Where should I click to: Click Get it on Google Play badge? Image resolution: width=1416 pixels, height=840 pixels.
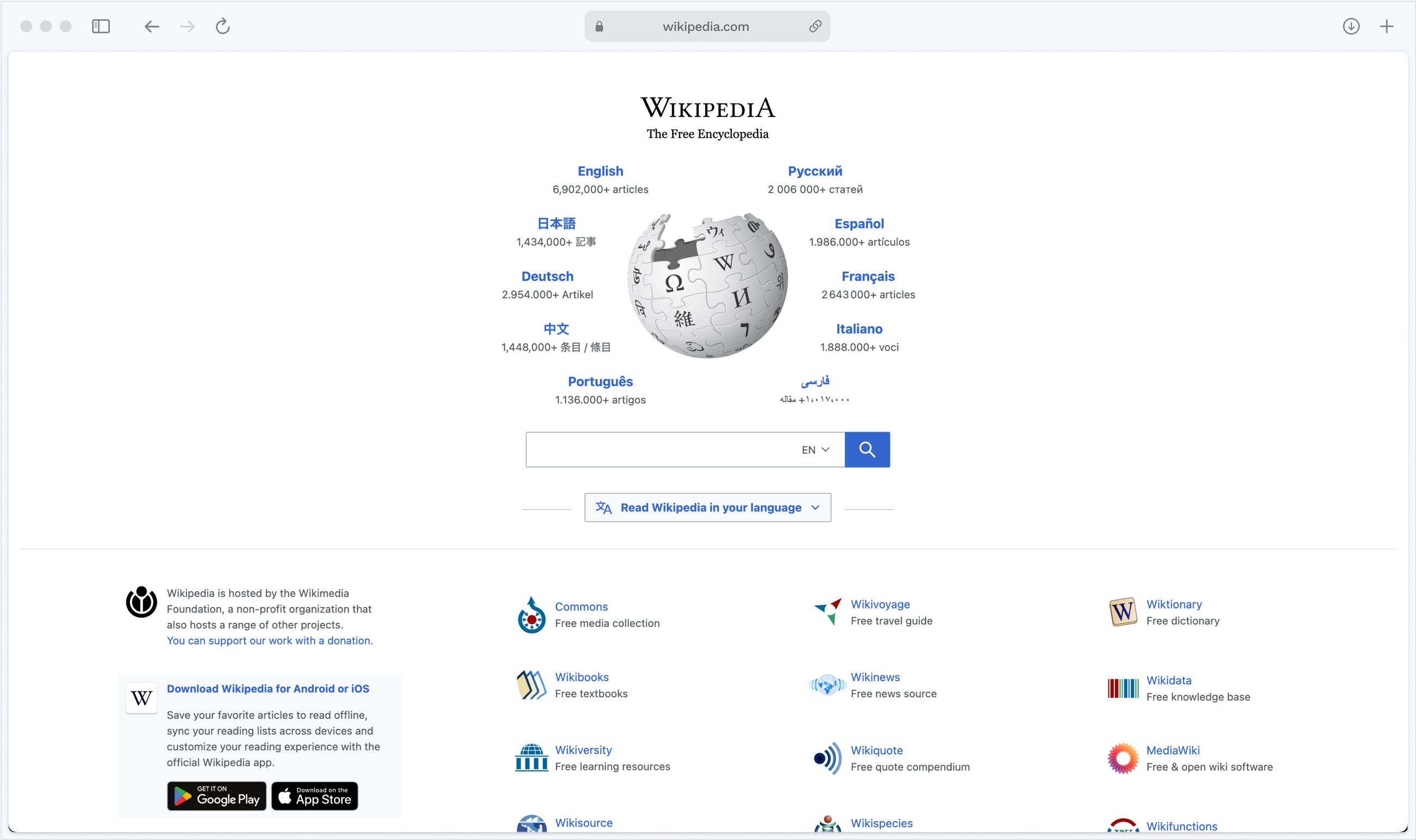click(216, 796)
